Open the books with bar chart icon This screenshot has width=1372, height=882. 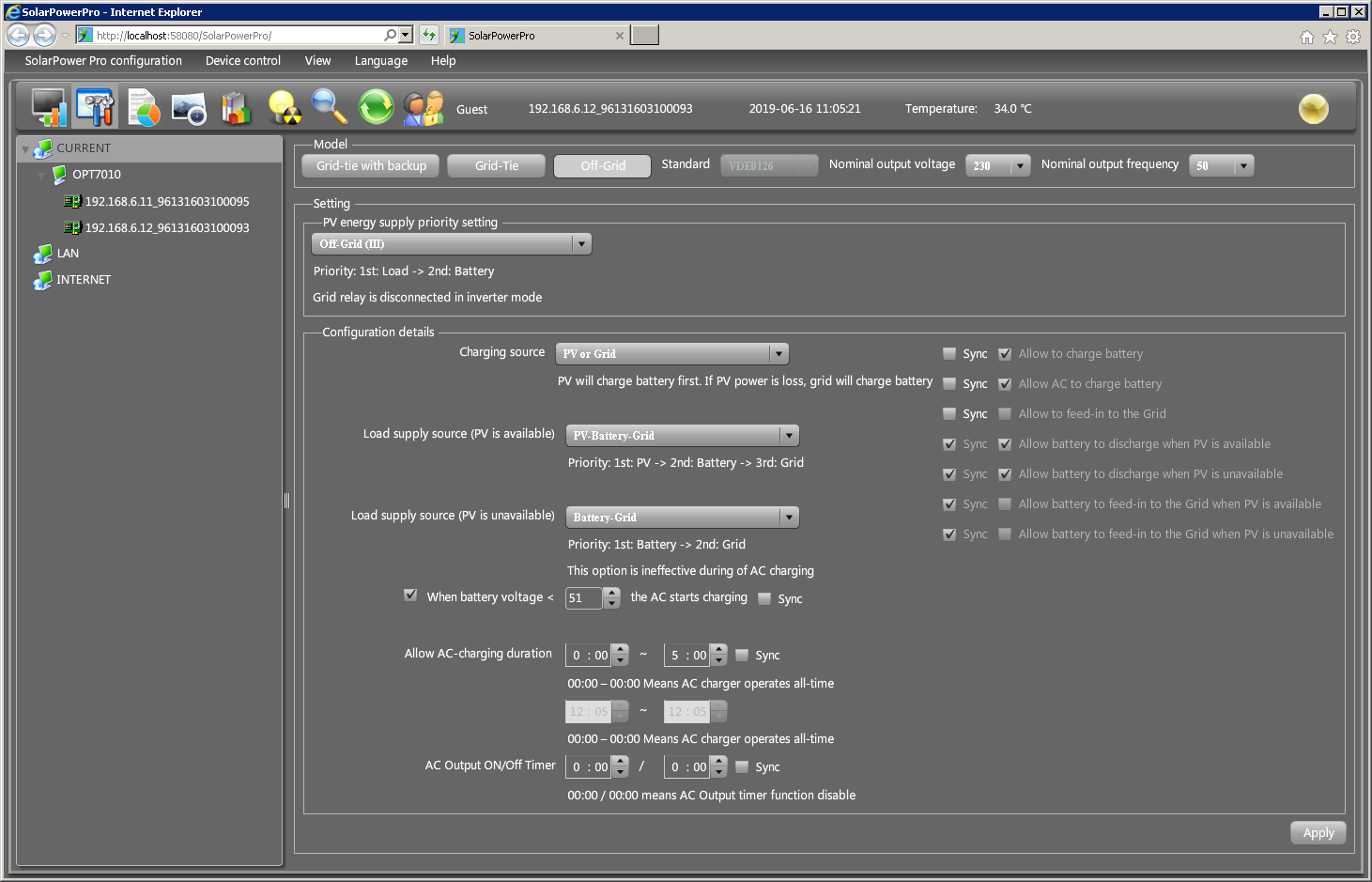(x=236, y=108)
